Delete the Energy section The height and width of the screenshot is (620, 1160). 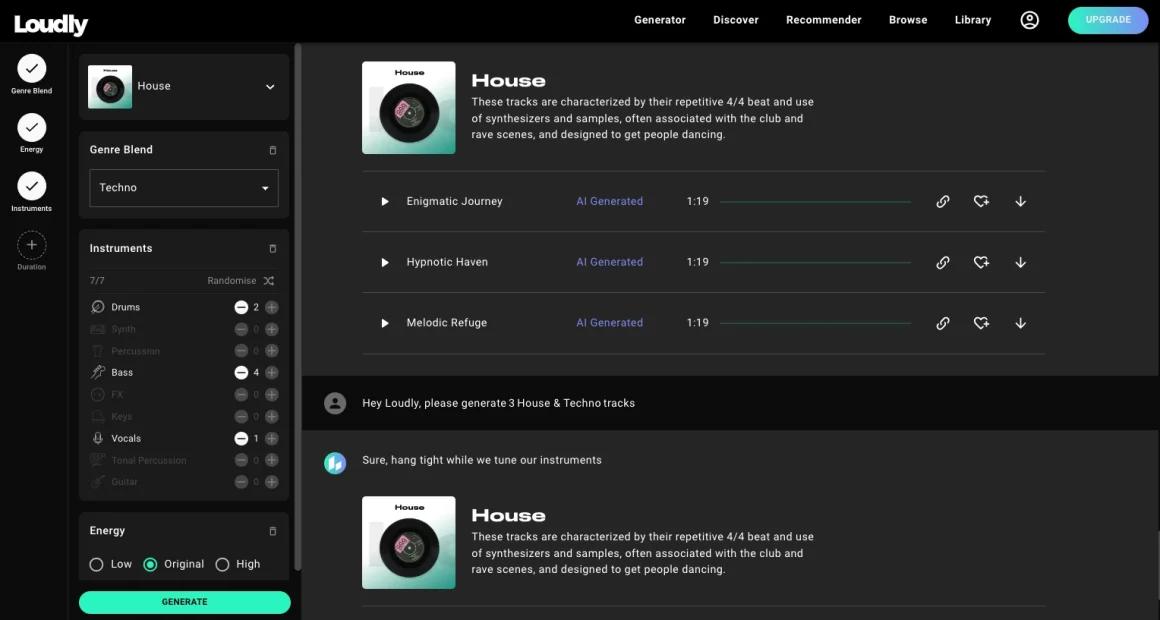coord(272,531)
